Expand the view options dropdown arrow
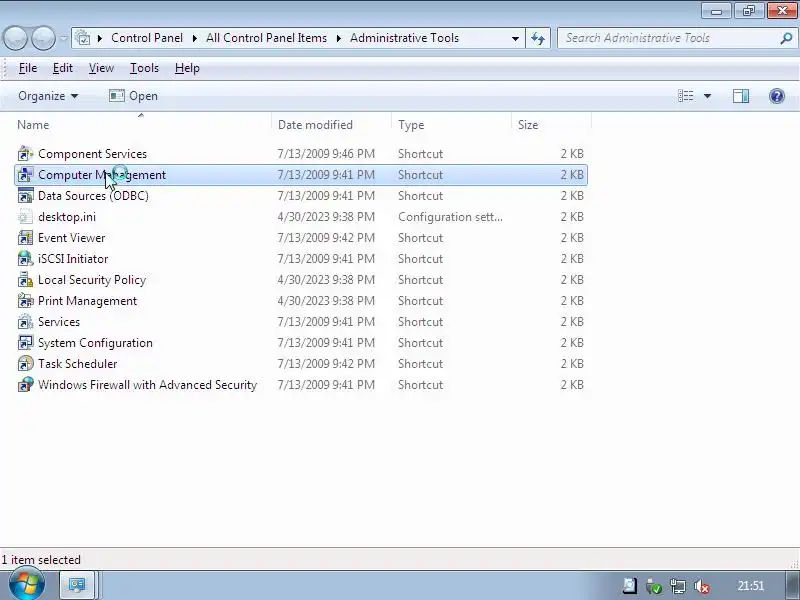Image resolution: width=800 pixels, height=600 pixels. pos(708,96)
